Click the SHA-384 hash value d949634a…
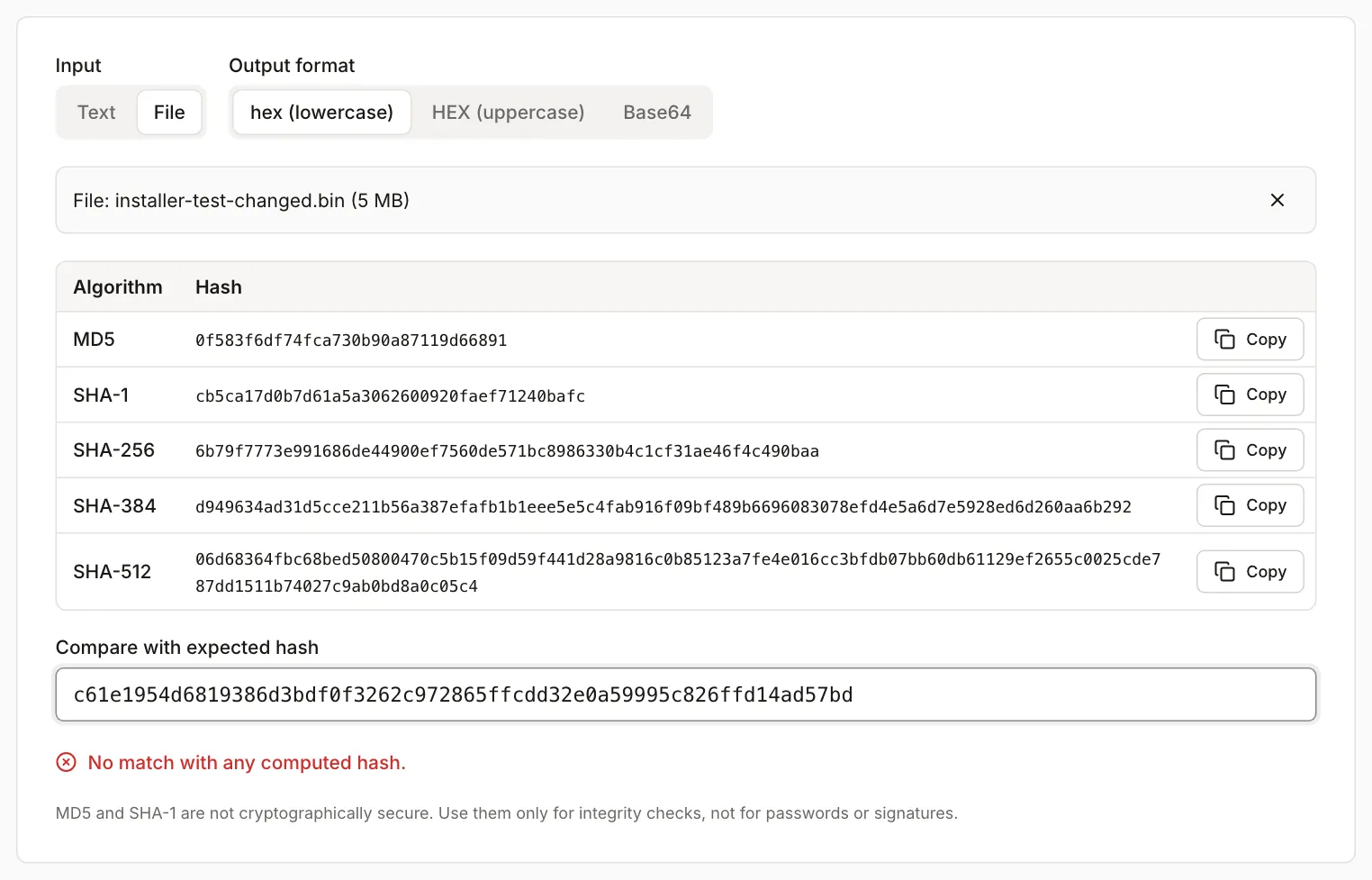Image resolution: width=1372 pixels, height=880 pixels. pyautogui.click(x=663, y=507)
